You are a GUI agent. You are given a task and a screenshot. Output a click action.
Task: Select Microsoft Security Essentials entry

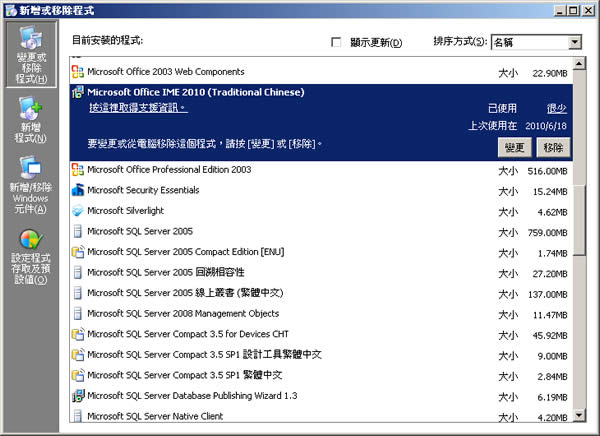[x=143, y=190]
